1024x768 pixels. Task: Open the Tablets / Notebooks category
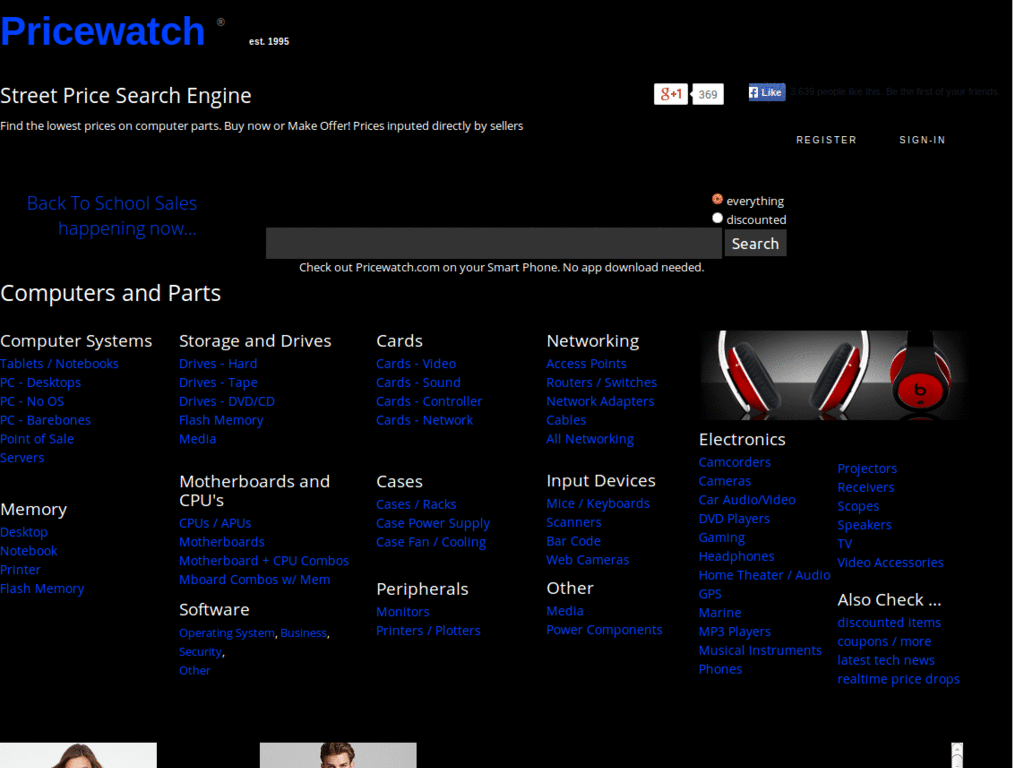point(59,364)
